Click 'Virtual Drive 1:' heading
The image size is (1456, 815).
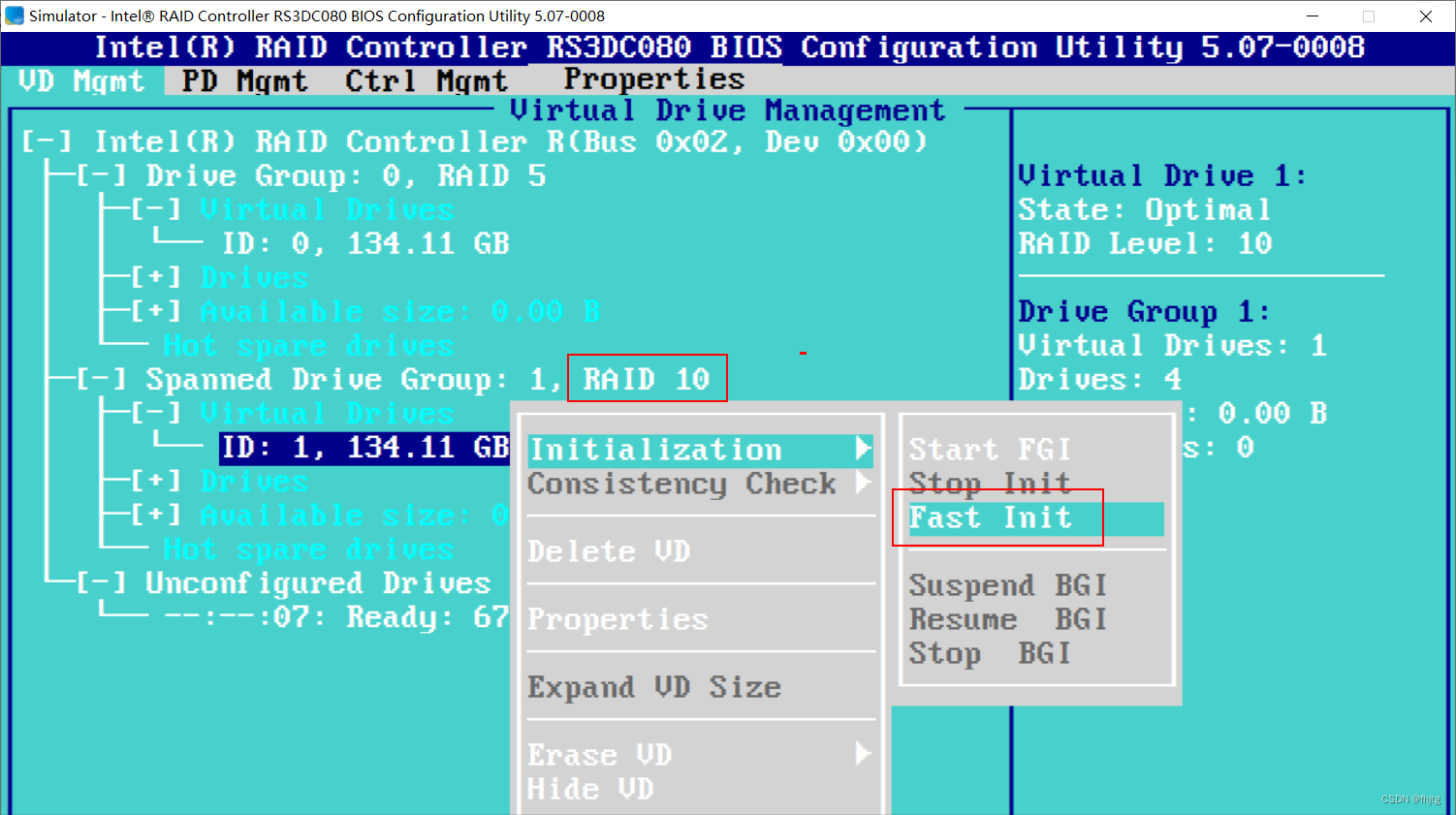tap(1162, 175)
